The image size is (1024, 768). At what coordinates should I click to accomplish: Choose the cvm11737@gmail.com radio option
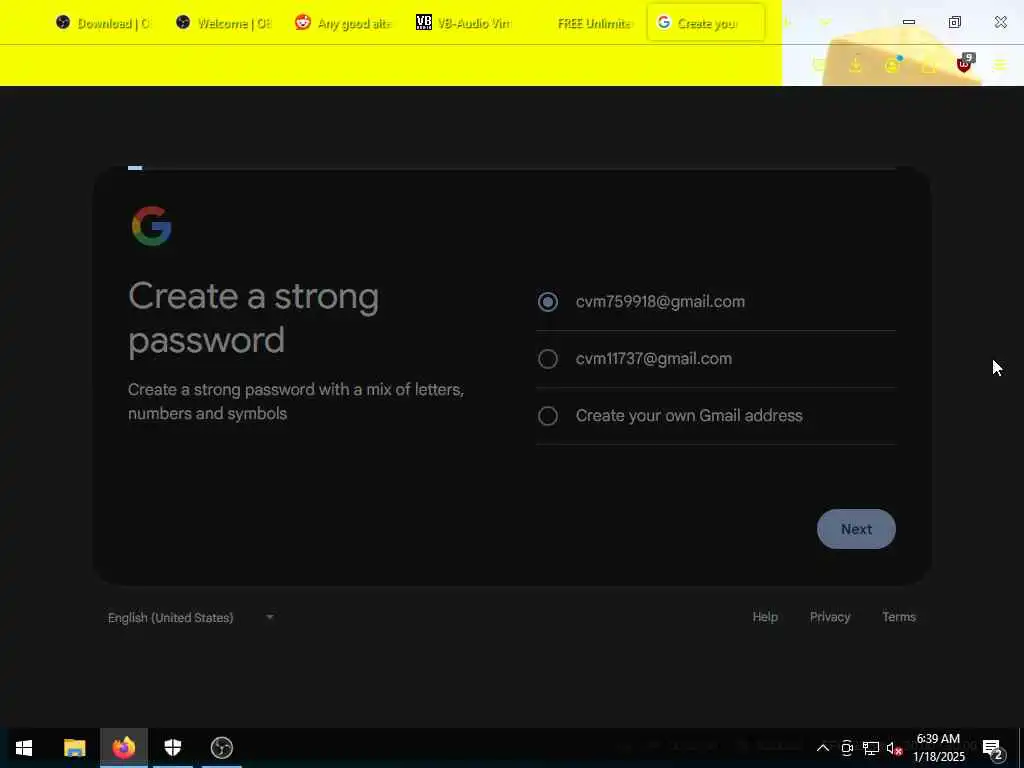pyautogui.click(x=547, y=359)
